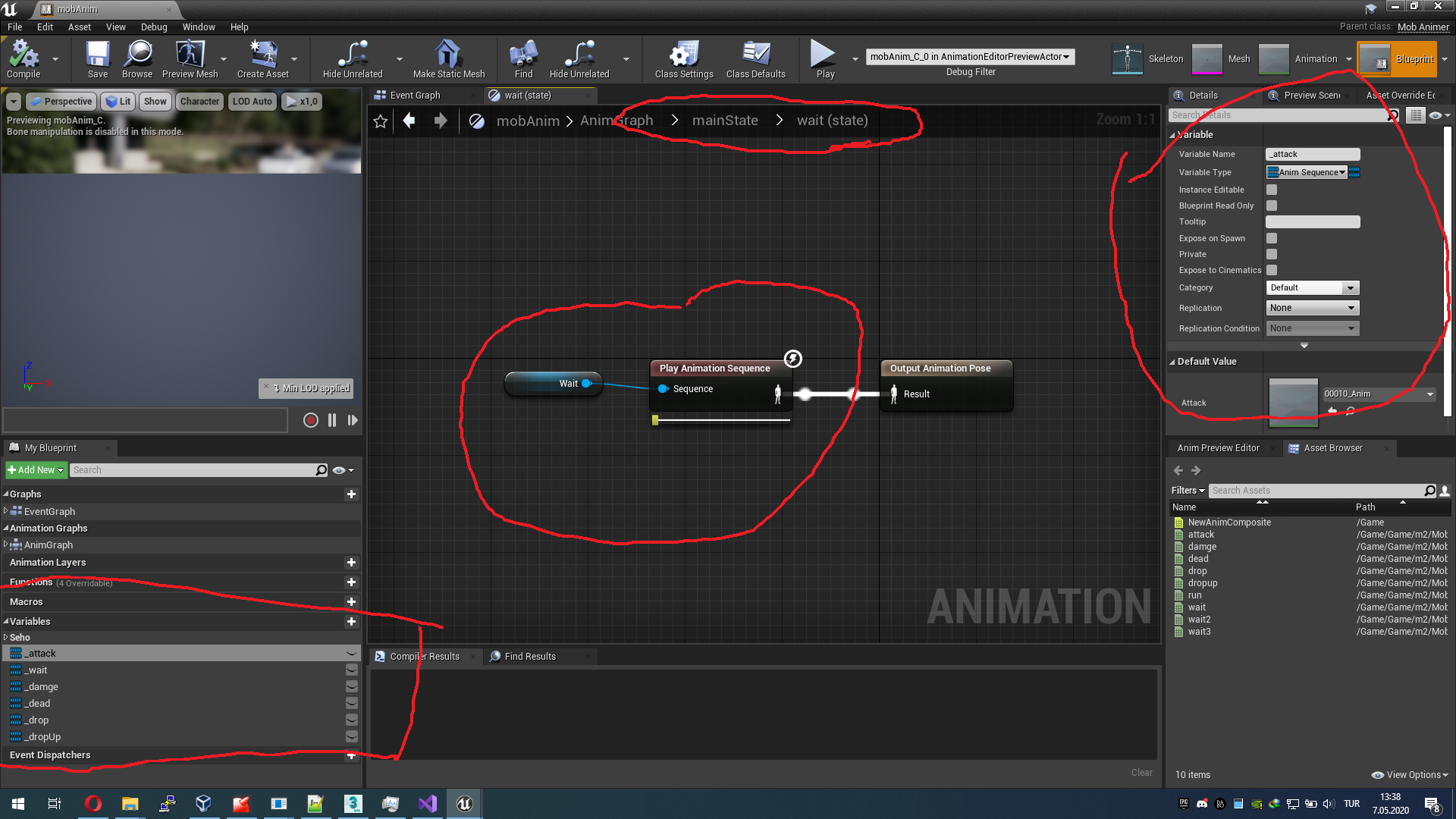Viewport: 1456px width, 819px height.
Task: Open Class Settings
Action: pyautogui.click(x=684, y=59)
